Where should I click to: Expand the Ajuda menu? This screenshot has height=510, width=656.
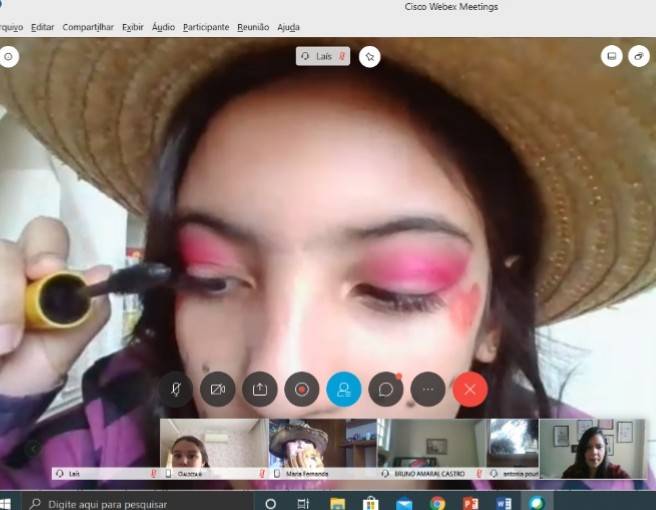point(288,27)
